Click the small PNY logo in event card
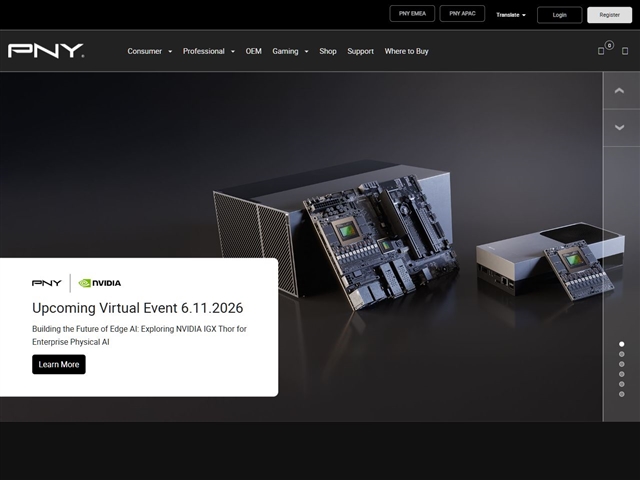640x480 pixels. click(47, 283)
